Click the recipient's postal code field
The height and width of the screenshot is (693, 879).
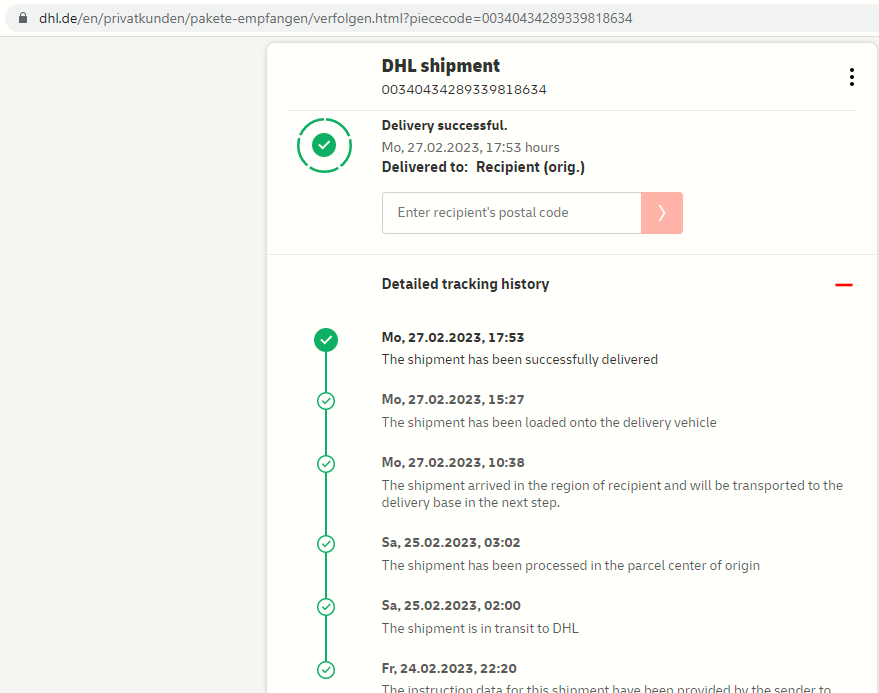click(x=511, y=213)
